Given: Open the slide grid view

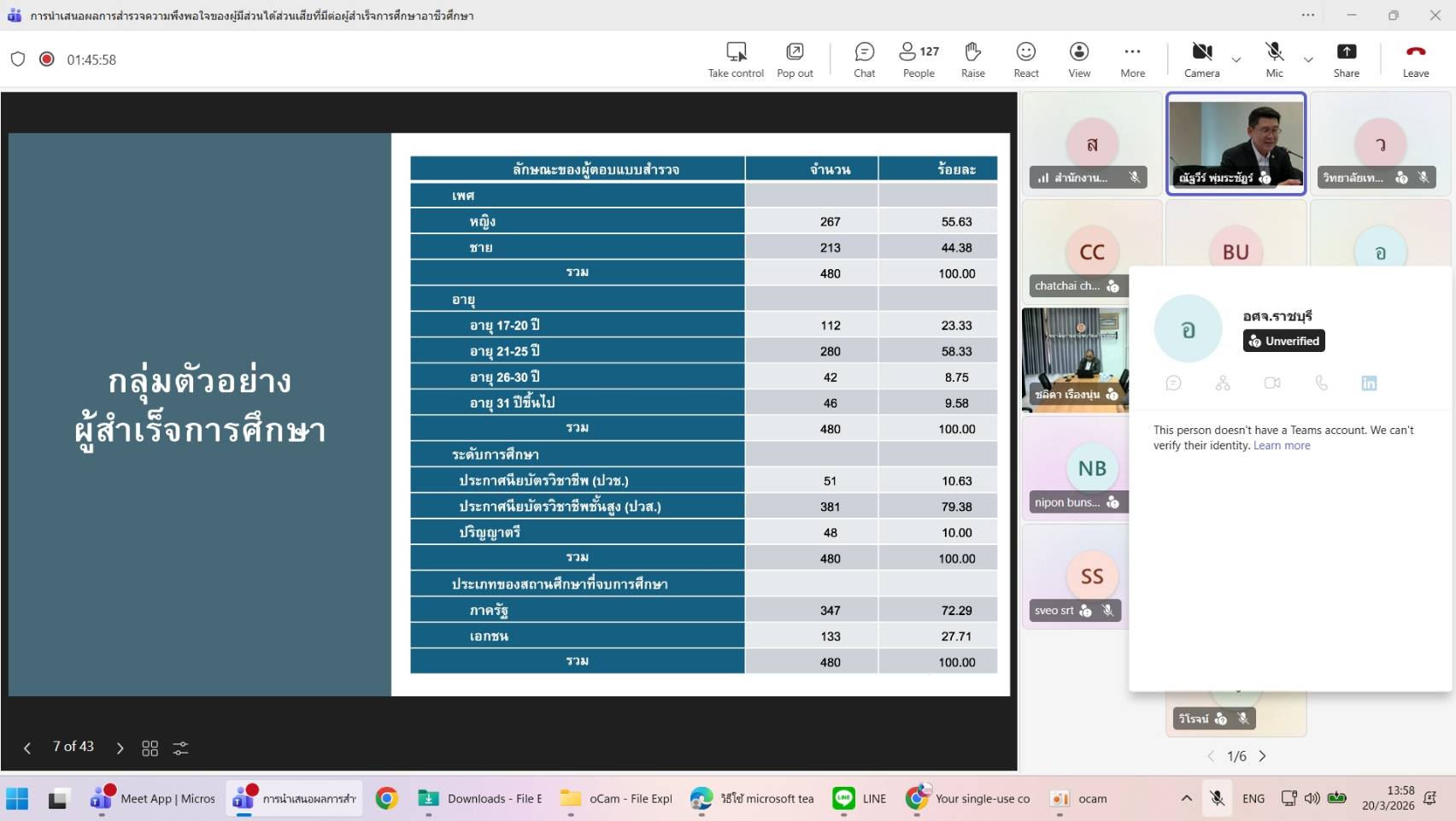Looking at the screenshot, I should tap(150, 748).
